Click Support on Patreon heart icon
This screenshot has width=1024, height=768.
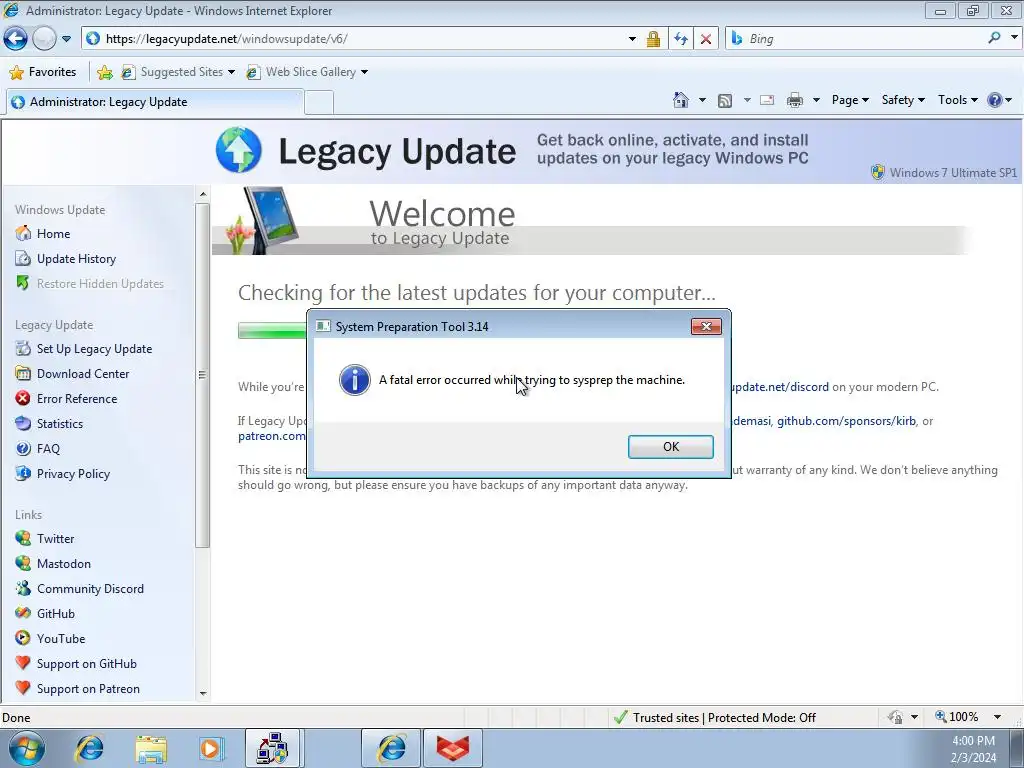[x=23, y=688]
